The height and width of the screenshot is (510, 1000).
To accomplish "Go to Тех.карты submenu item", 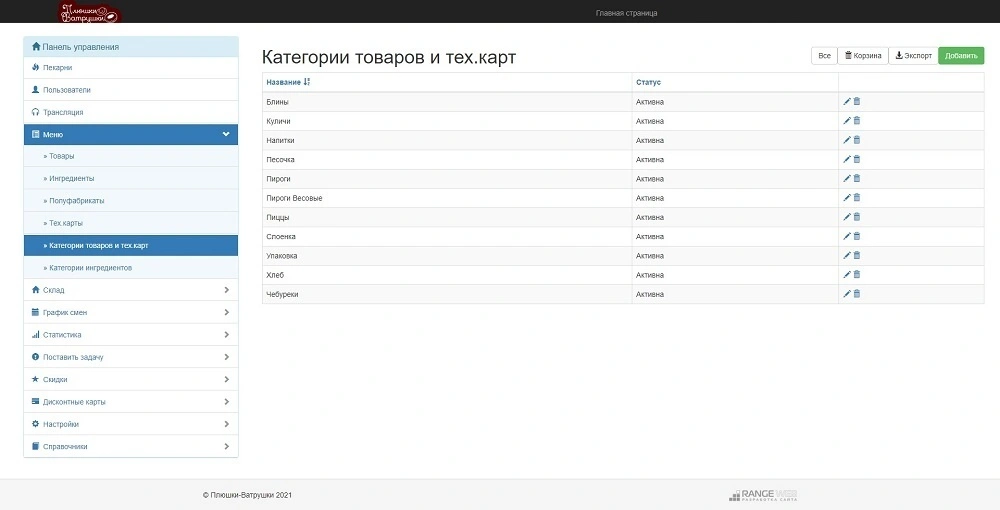I will (x=131, y=223).
